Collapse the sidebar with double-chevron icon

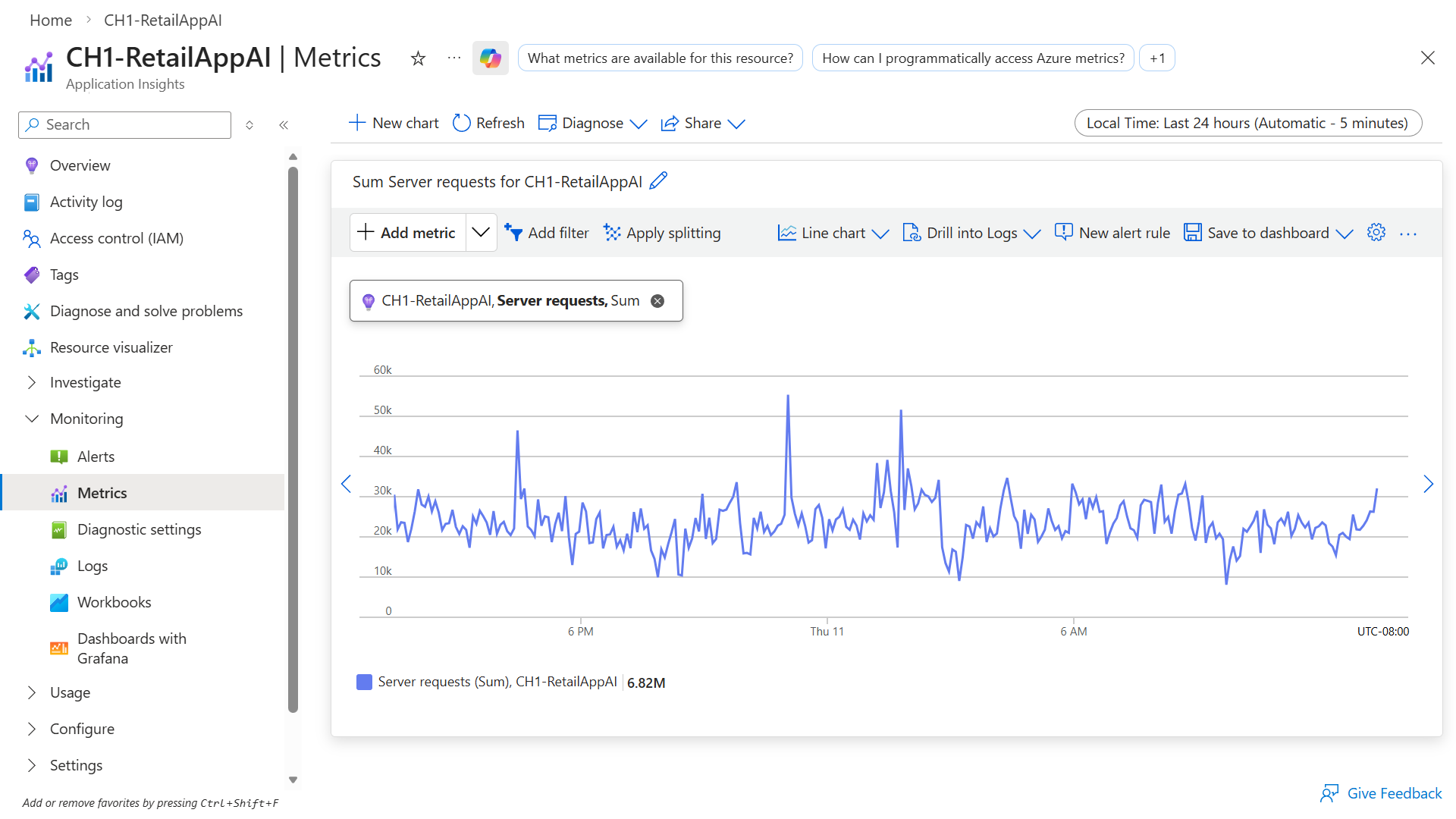pyautogui.click(x=284, y=125)
